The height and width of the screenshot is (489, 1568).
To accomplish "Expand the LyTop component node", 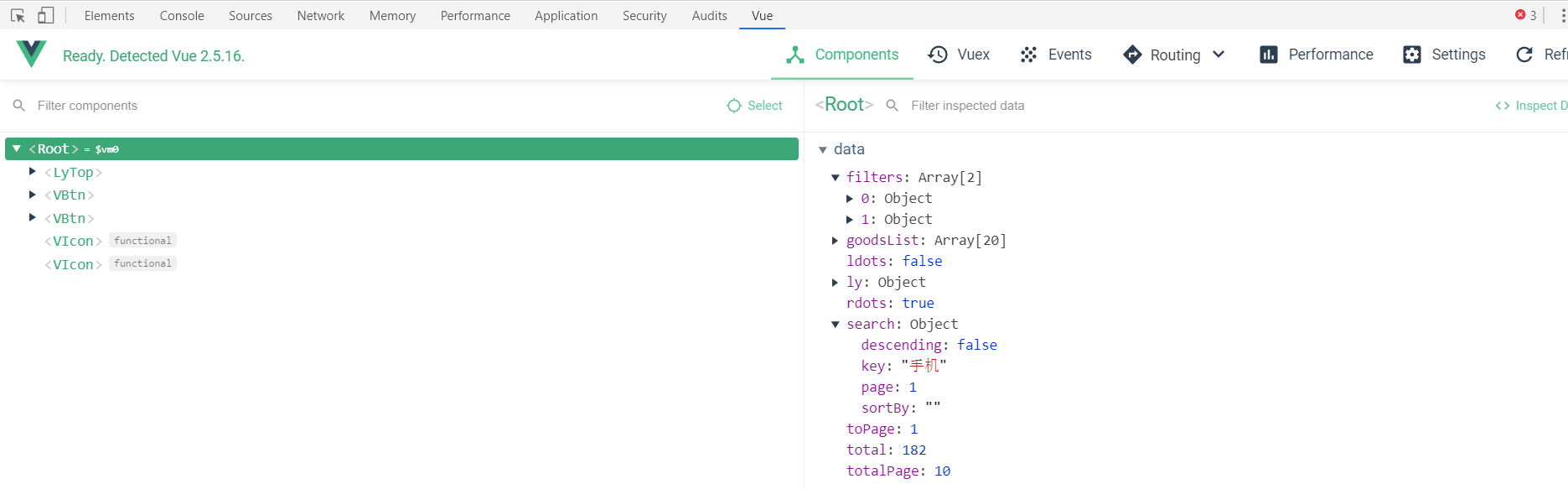I will click(33, 171).
